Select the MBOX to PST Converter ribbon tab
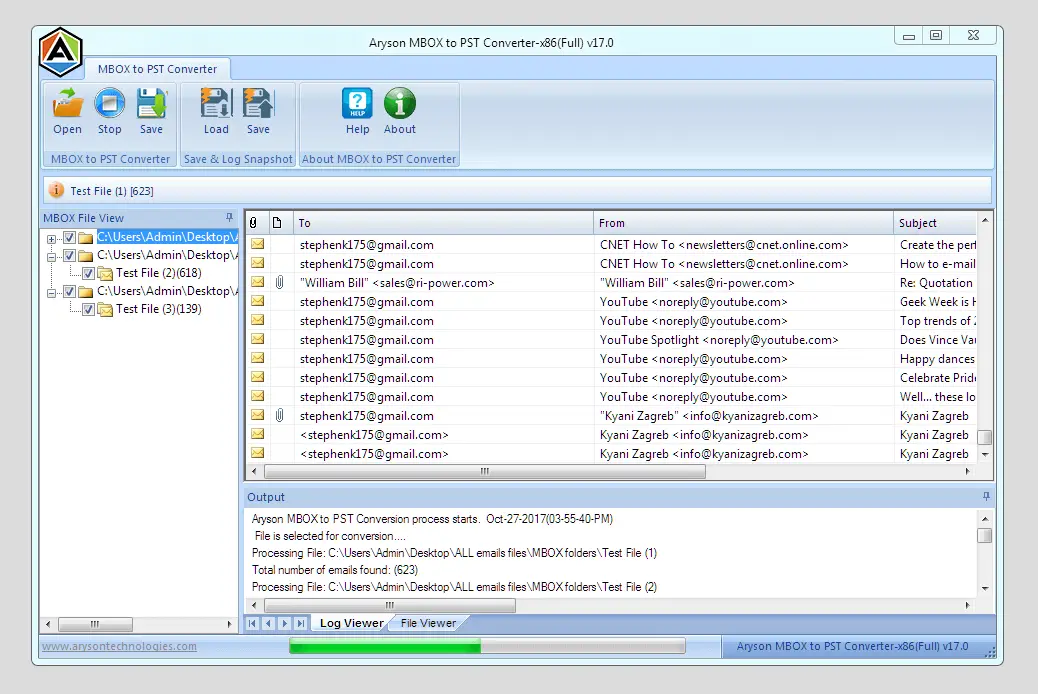 [x=157, y=69]
